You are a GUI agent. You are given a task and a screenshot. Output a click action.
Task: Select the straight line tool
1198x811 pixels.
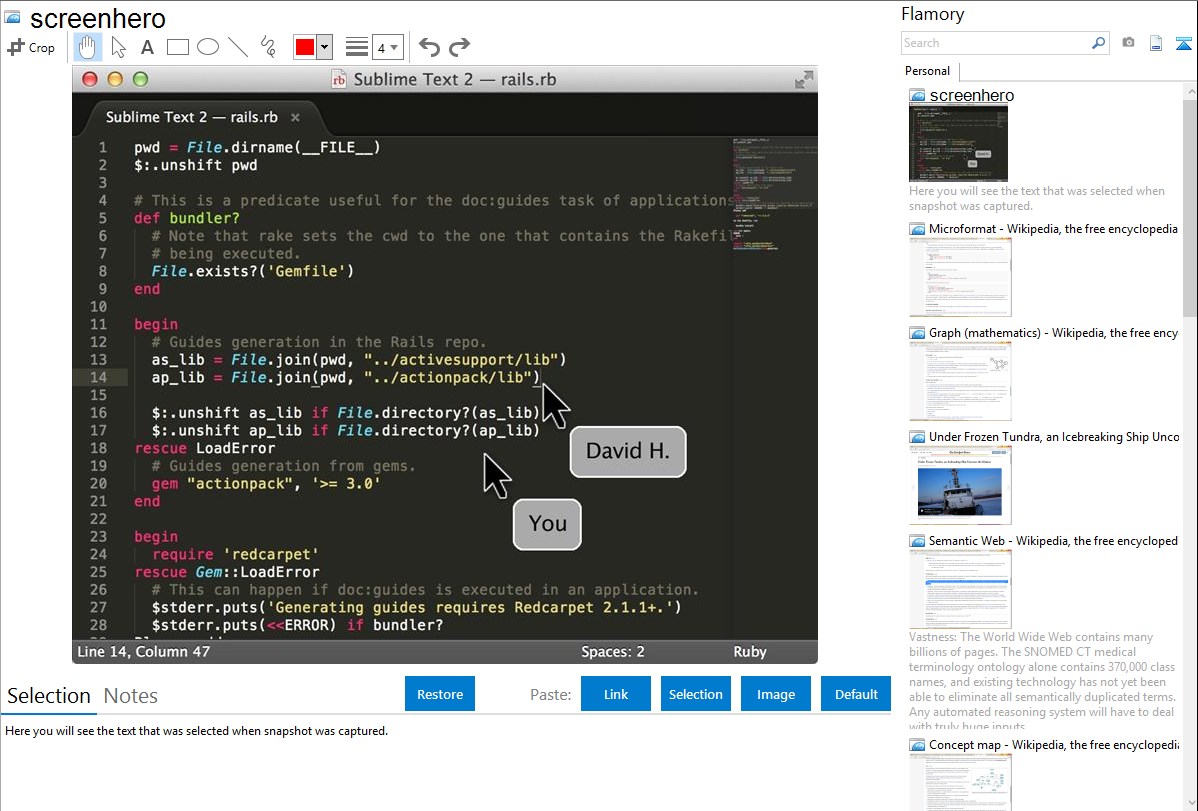238,47
